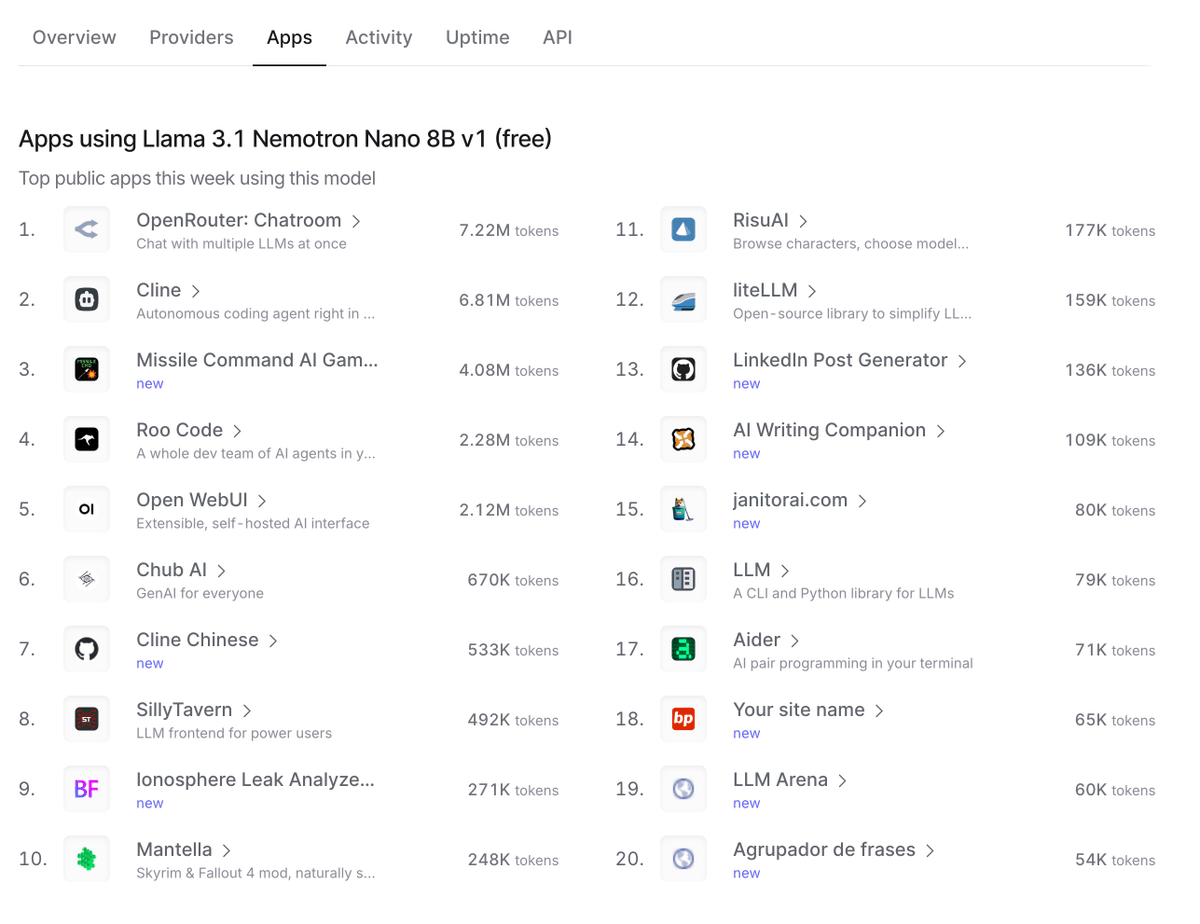Screen dimensions: 1200x924
Task: Click the 'Apps using Llama 3.1 Nemotron Nano' heading
Action: 285,138
